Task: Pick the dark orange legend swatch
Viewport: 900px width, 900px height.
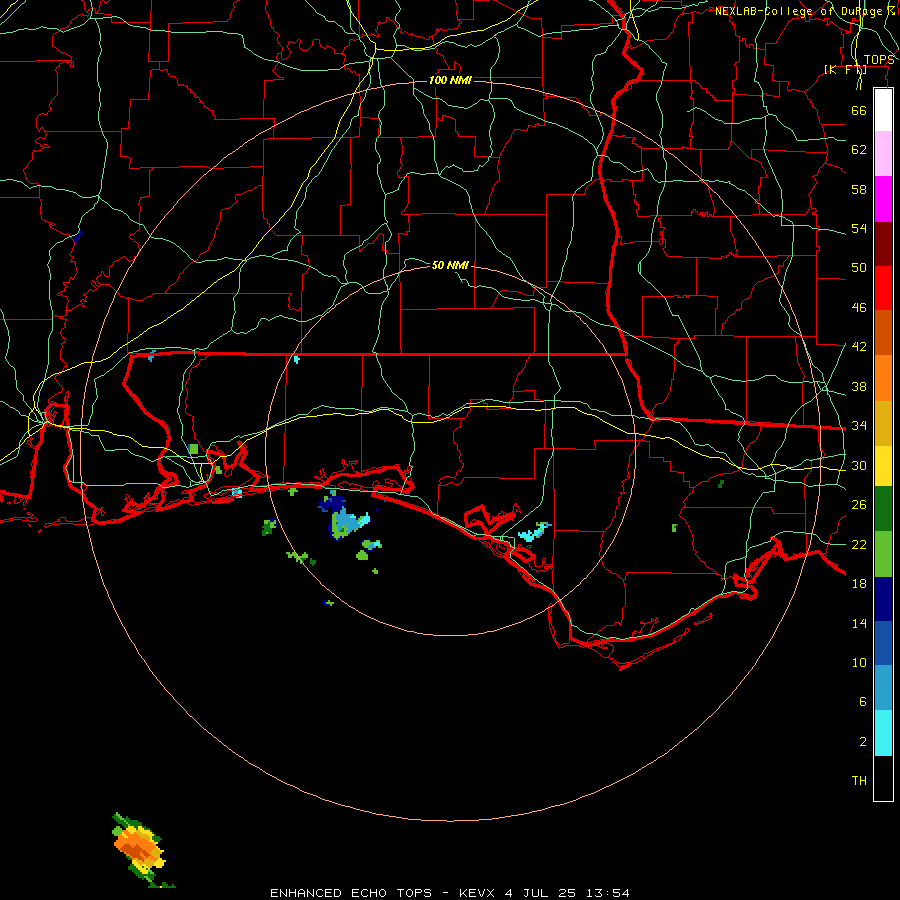Action: tap(883, 333)
